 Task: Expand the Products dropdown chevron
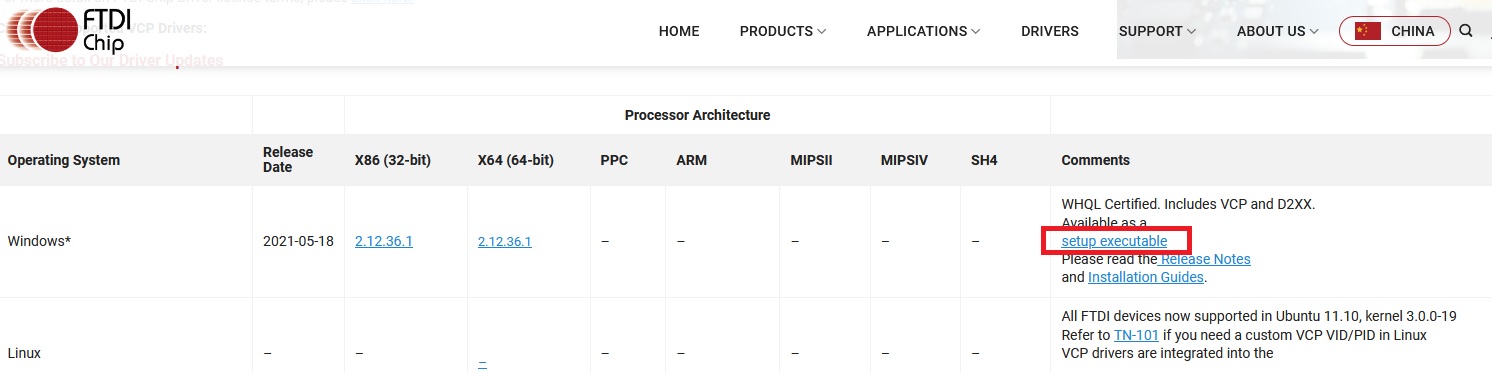coord(822,31)
